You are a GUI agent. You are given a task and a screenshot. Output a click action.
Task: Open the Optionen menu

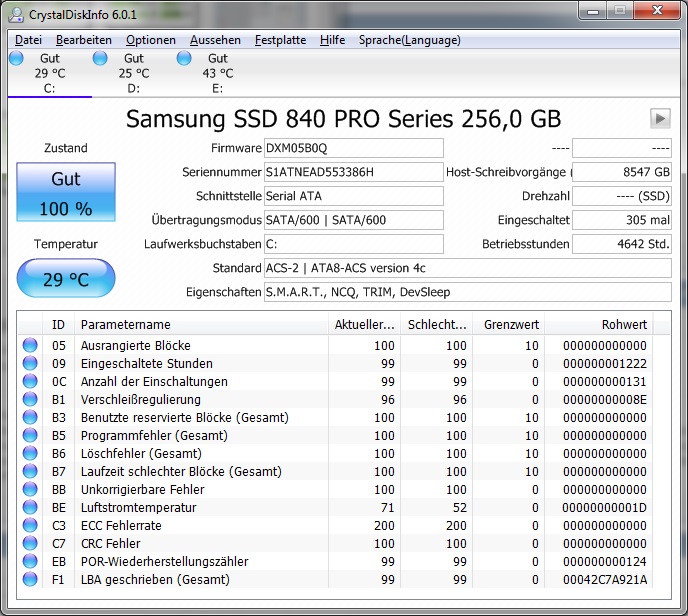(150, 40)
